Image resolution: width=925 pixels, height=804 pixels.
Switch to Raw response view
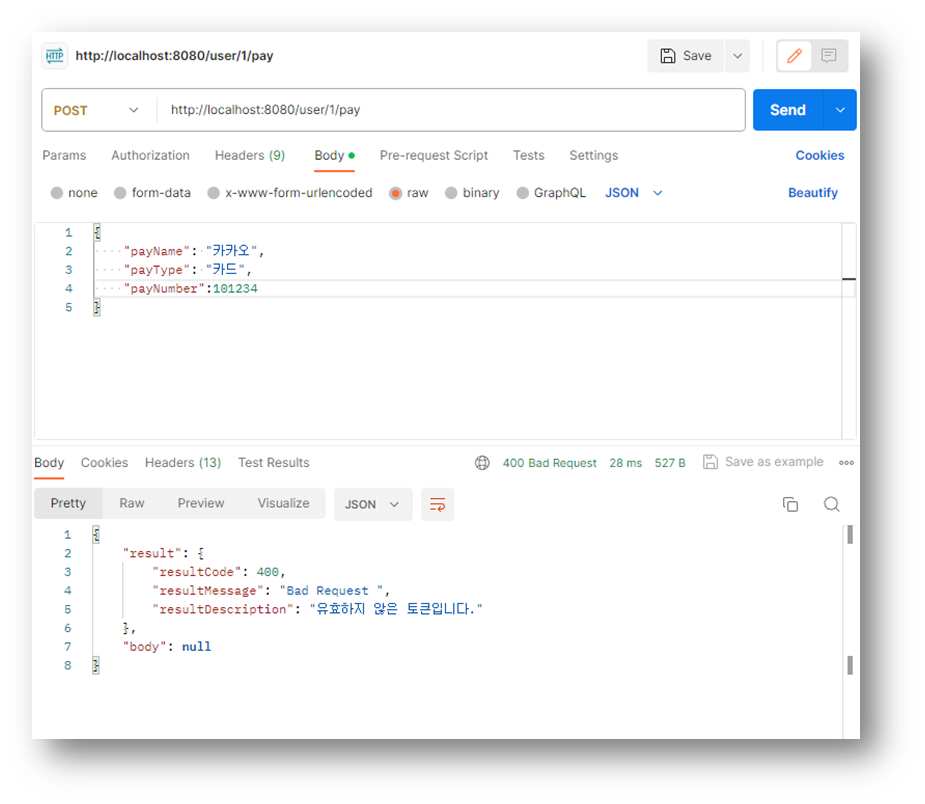click(x=132, y=504)
